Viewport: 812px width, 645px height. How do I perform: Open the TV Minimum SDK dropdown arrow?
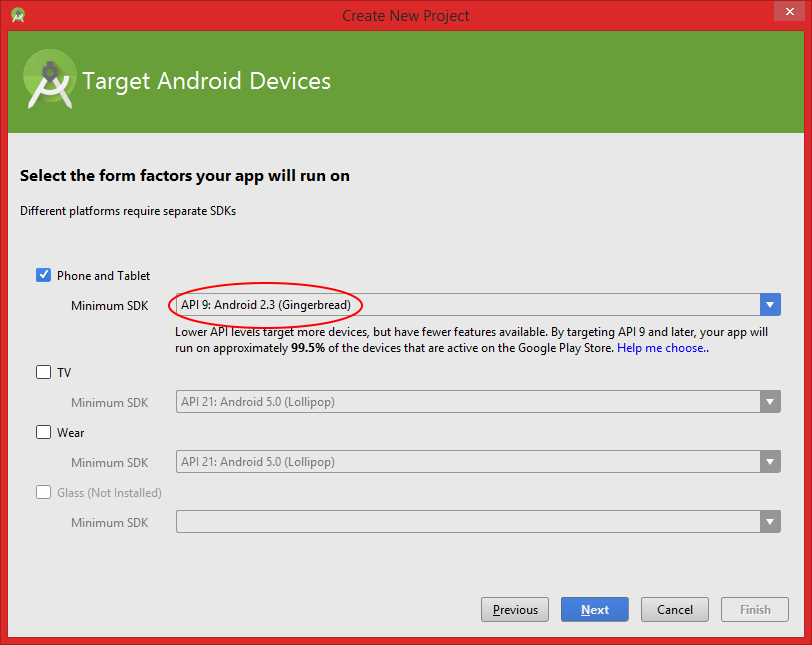(x=770, y=402)
